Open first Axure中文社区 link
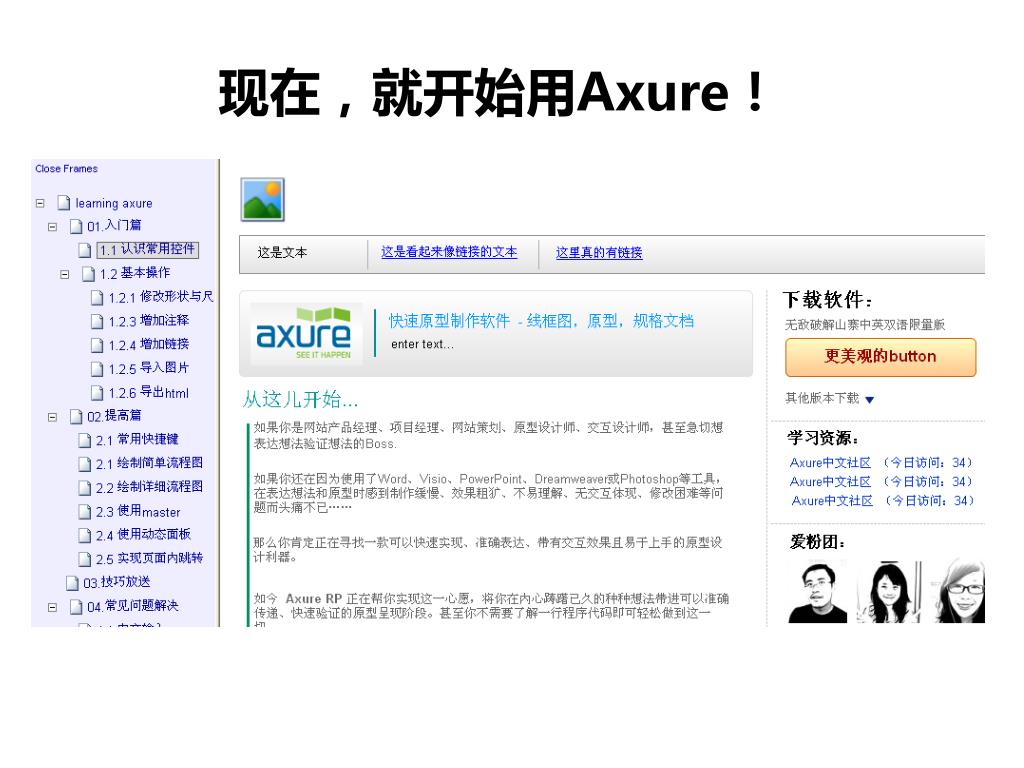This screenshot has width=1024, height=768. point(830,462)
